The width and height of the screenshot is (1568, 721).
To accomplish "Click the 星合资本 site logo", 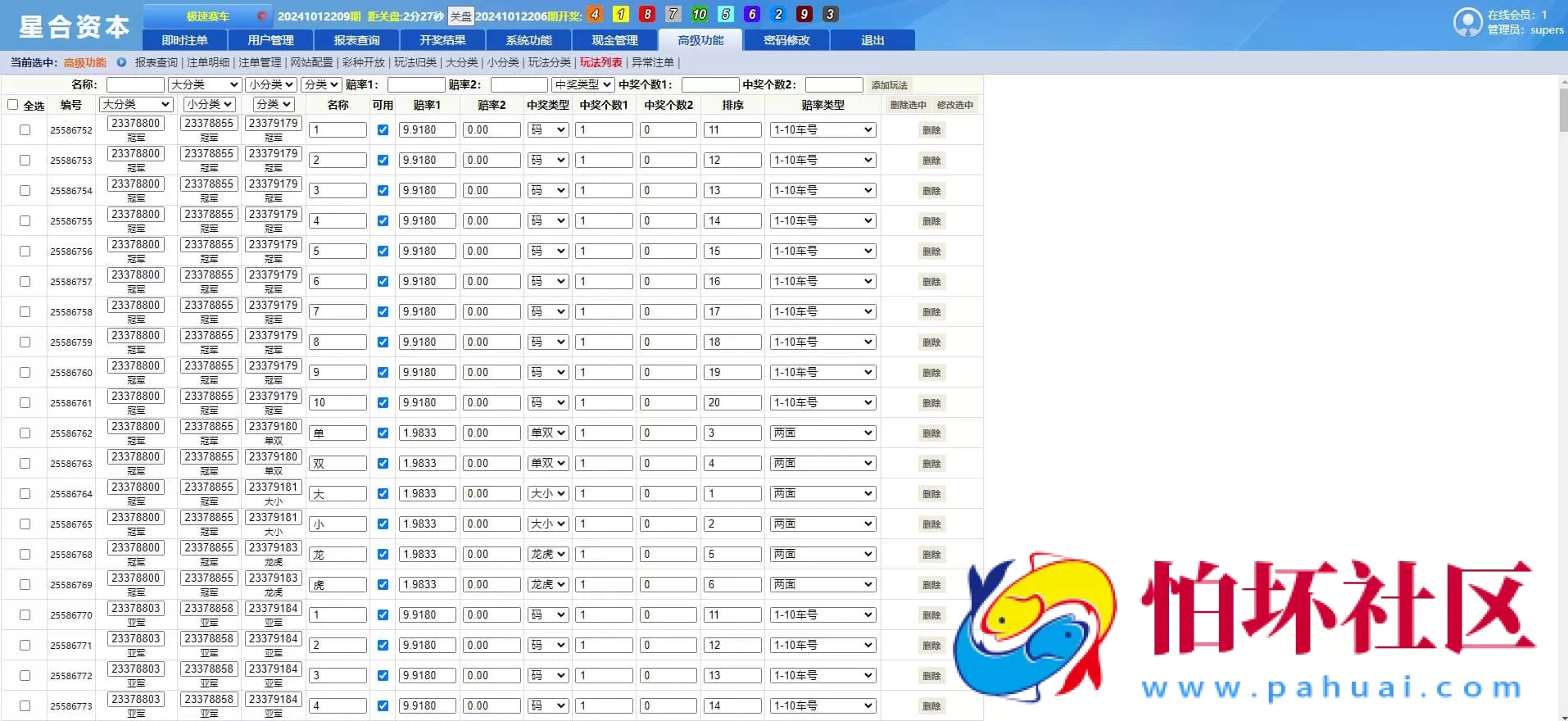I will point(74,26).
